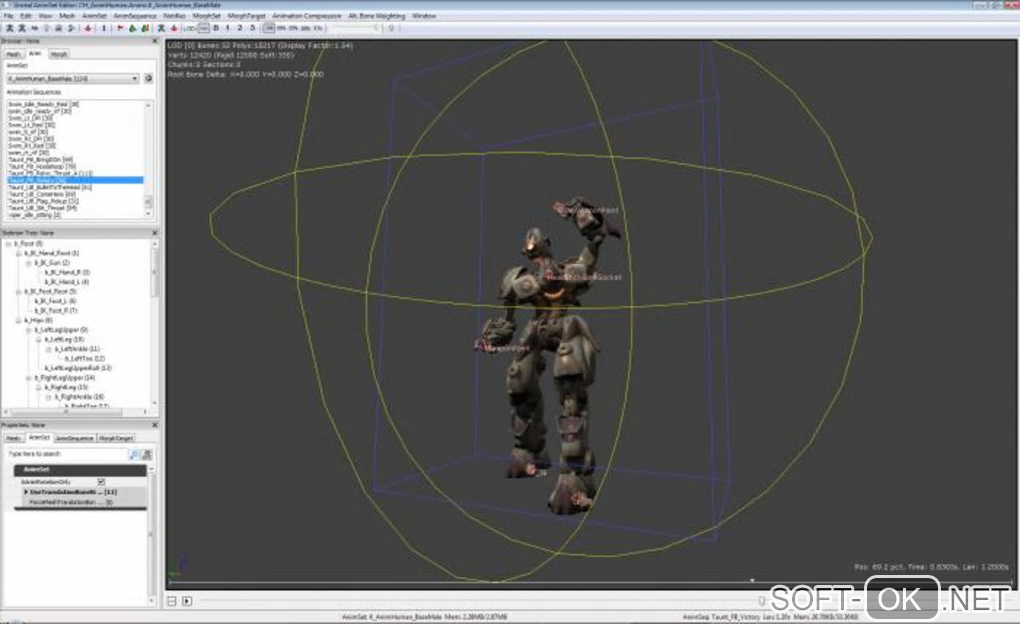Screen dimensions: 1020x624
Task: Set playback speed to 100%
Action: coord(269,28)
